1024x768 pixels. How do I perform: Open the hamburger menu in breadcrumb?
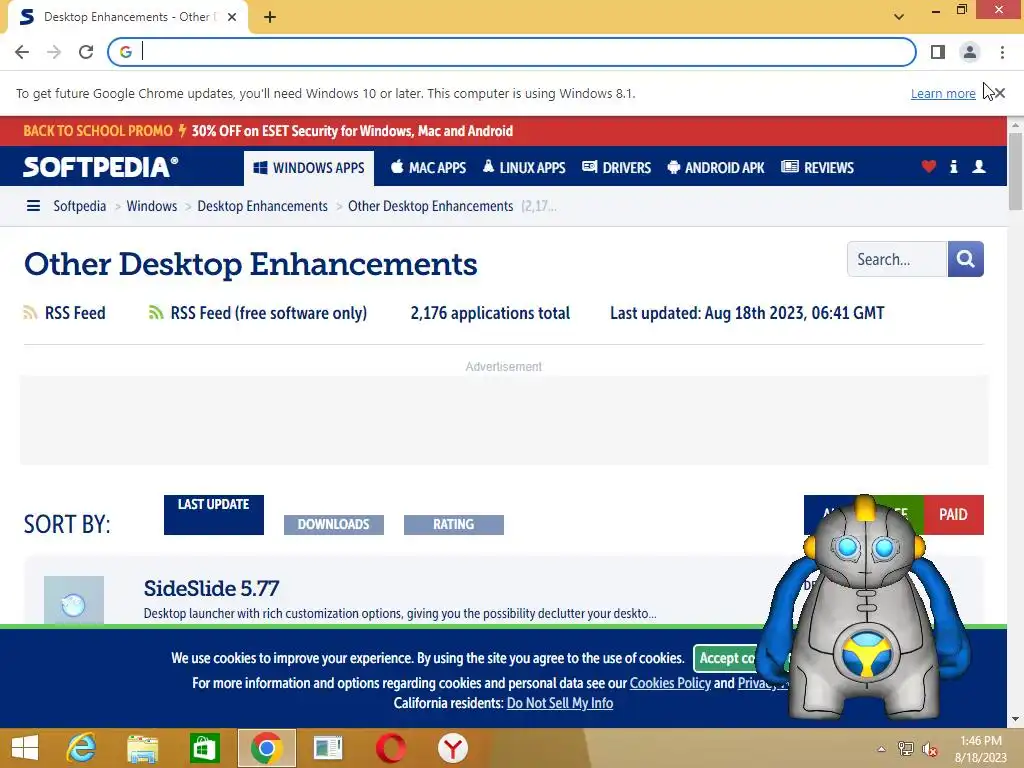(x=33, y=206)
